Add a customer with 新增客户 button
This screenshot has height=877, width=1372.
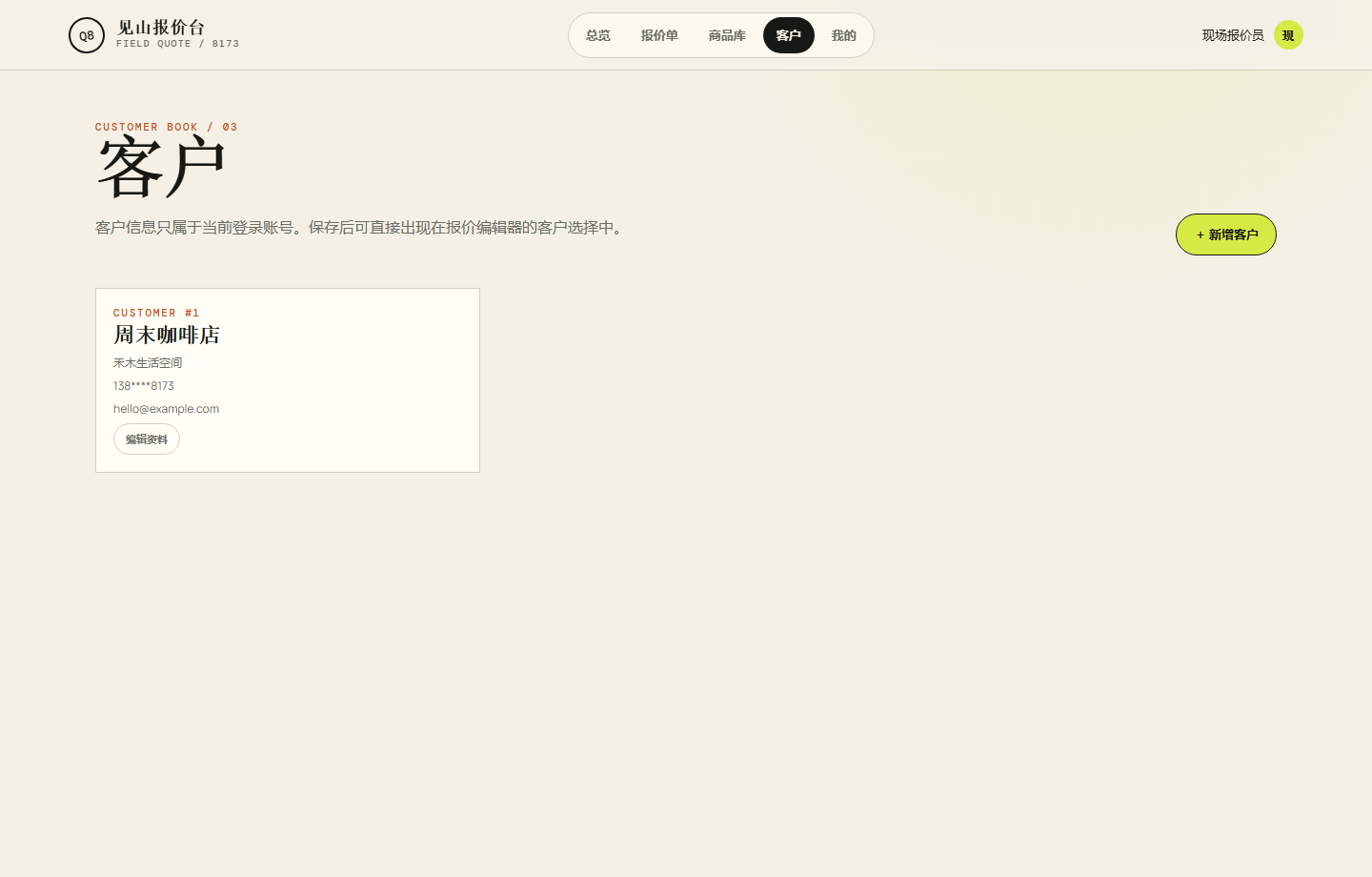point(1226,235)
